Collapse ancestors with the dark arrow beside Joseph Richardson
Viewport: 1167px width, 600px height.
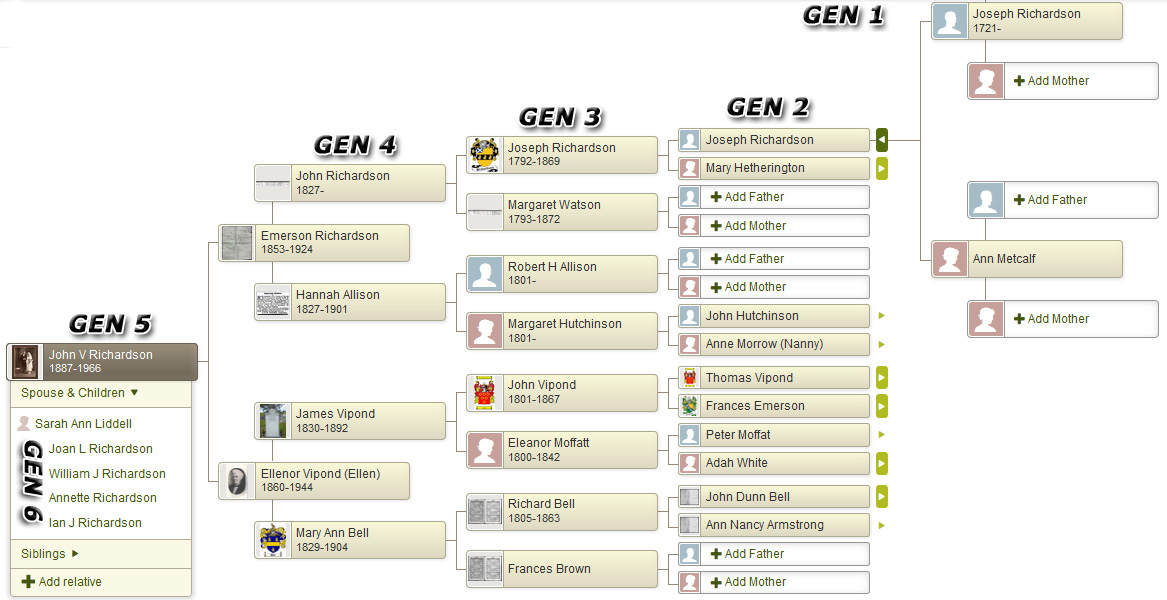pyautogui.click(x=882, y=140)
